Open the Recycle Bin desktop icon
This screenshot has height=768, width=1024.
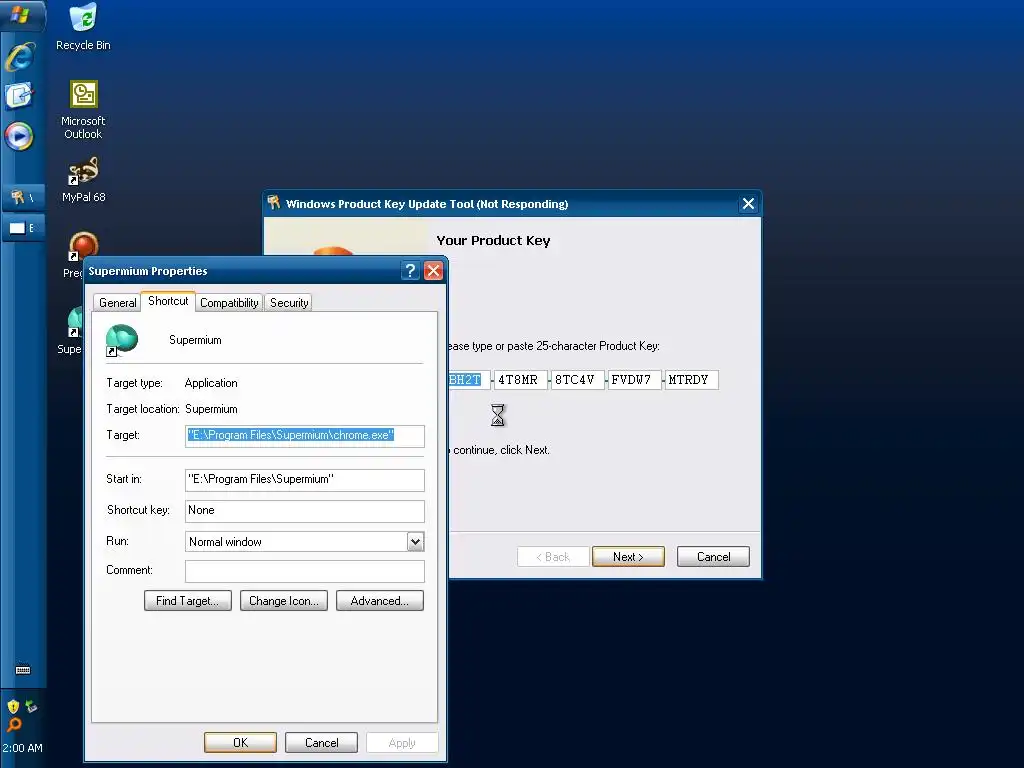point(83,27)
